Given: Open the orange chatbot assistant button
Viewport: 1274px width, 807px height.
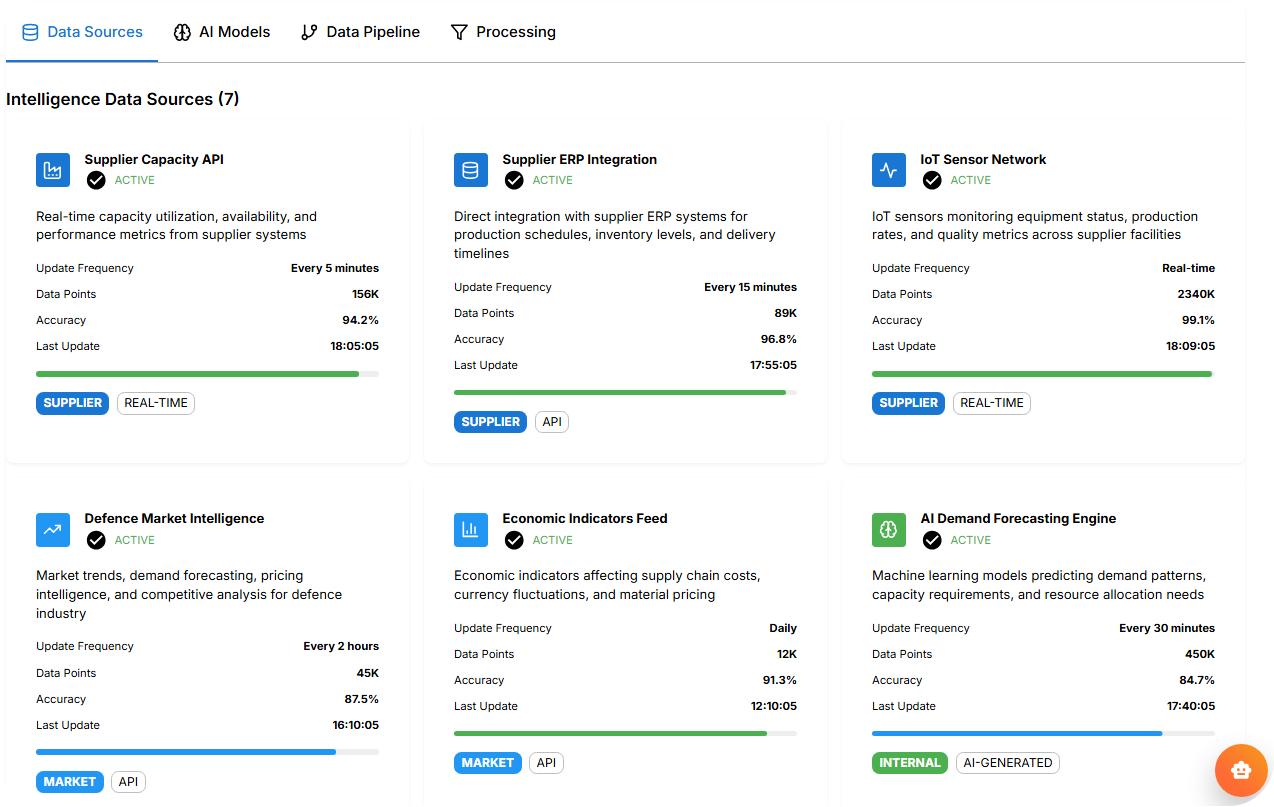Looking at the screenshot, I should [1241, 770].
